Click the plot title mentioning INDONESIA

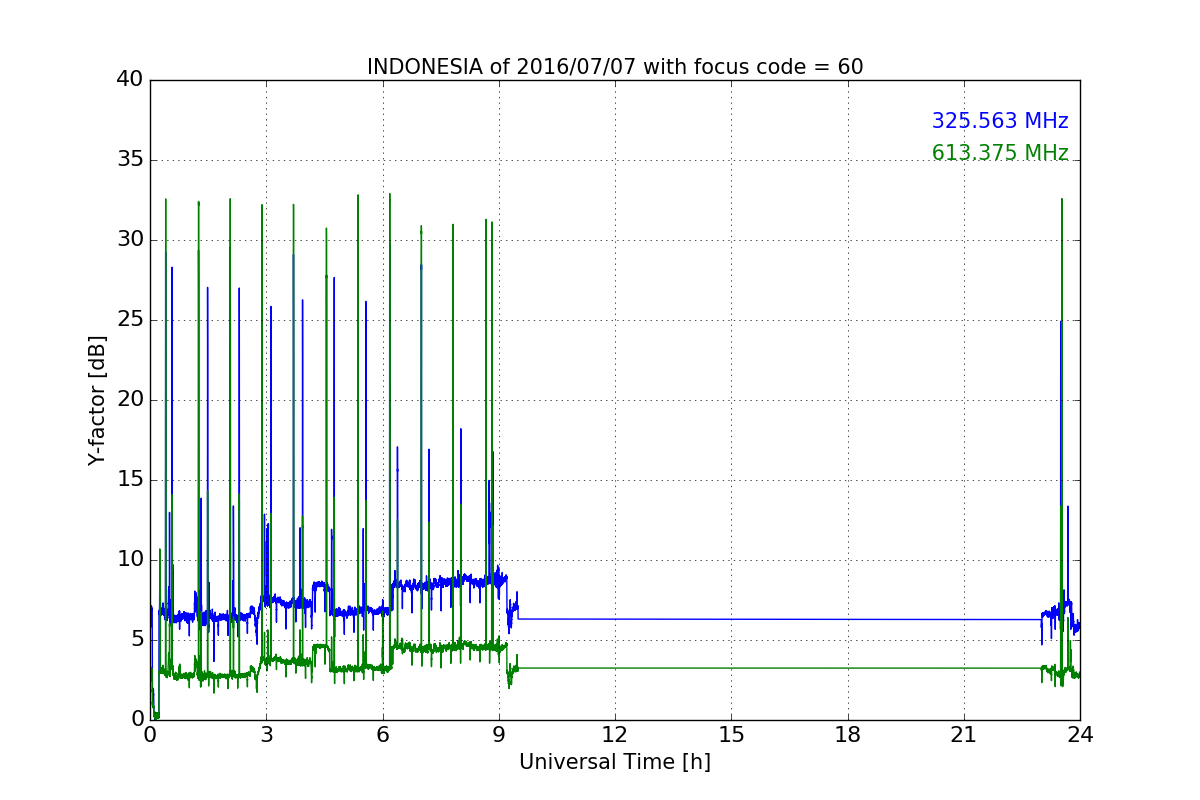click(615, 67)
